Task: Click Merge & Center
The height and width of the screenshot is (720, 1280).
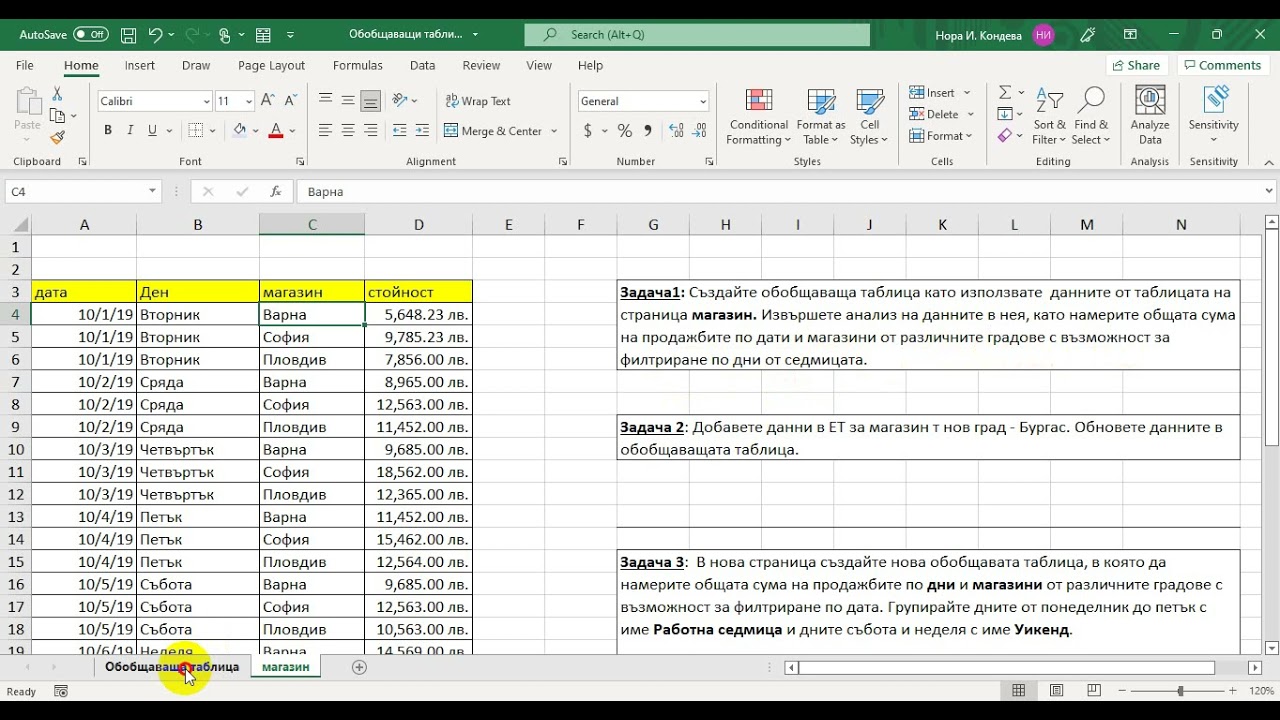Action: (x=492, y=131)
